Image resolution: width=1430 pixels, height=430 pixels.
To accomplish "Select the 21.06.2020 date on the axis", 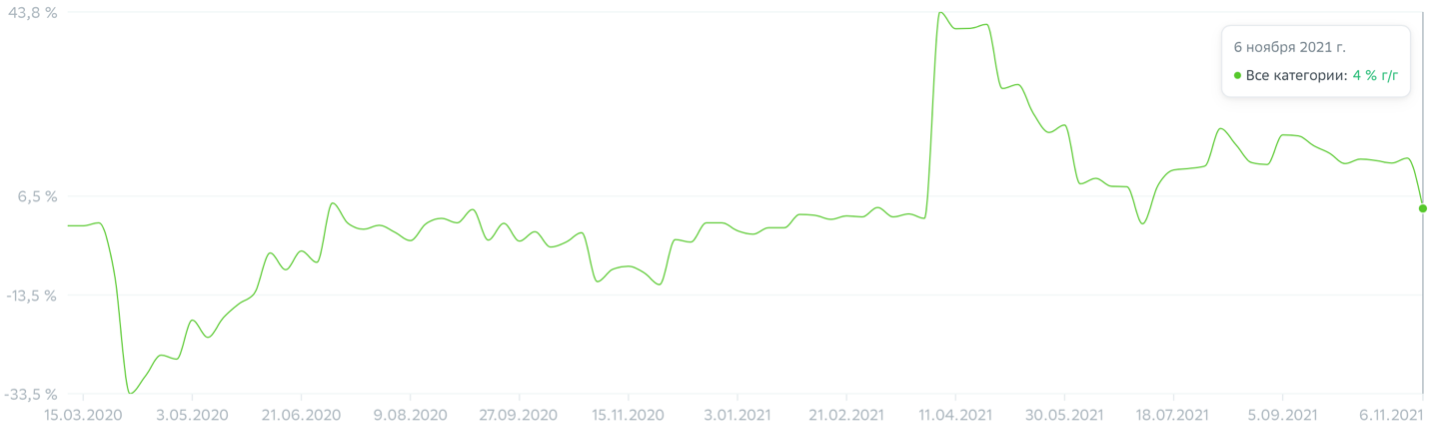I will [x=303, y=414].
